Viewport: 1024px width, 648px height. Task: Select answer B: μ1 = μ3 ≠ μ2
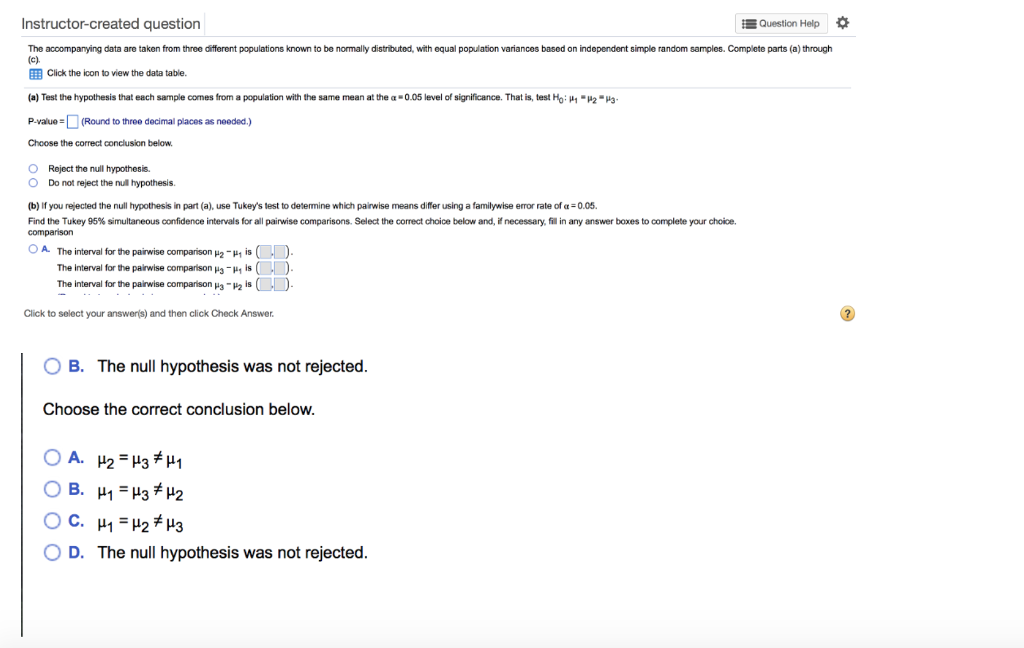[x=52, y=489]
